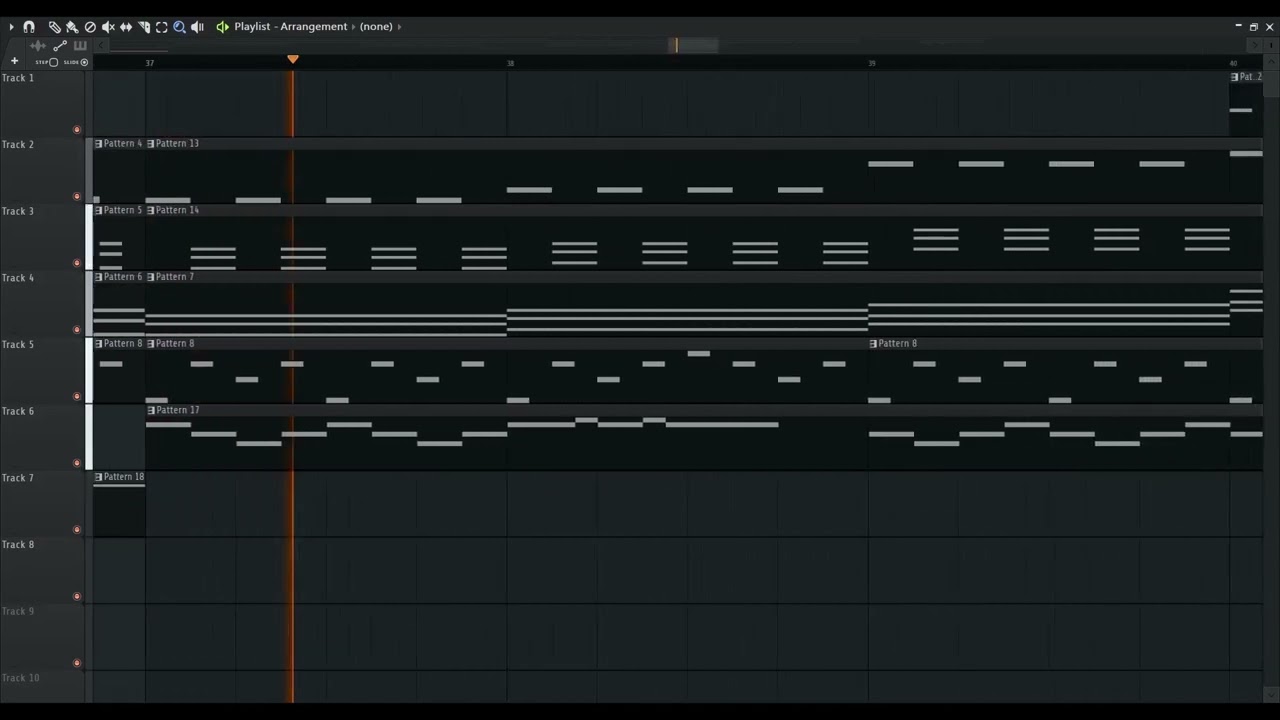Click the plus add-track button
The height and width of the screenshot is (720, 1280).
pyautogui.click(x=14, y=62)
